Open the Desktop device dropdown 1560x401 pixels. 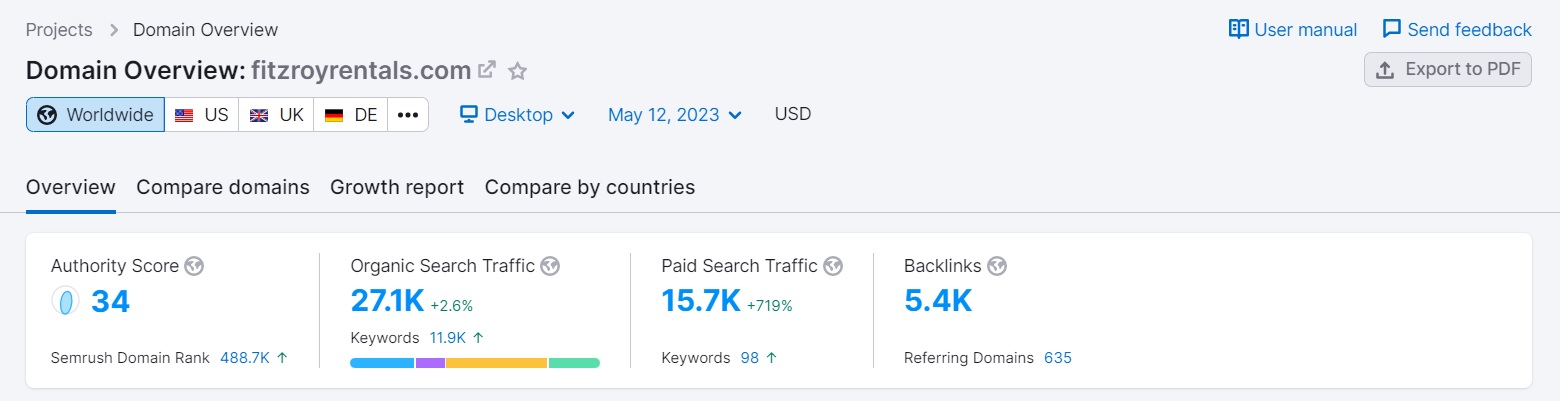click(x=518, y=115)
